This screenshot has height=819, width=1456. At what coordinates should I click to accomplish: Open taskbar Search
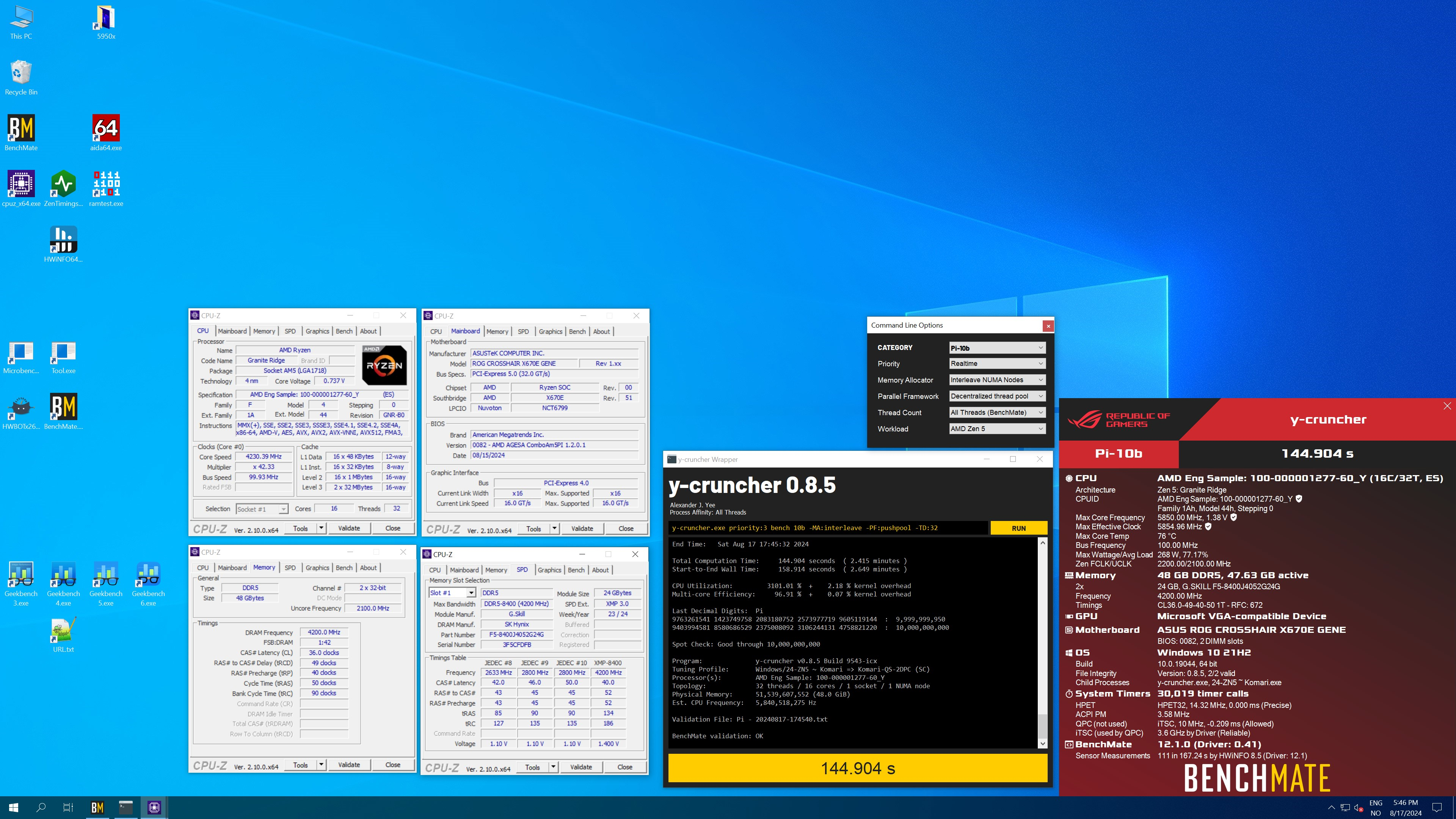pos(41,808)
